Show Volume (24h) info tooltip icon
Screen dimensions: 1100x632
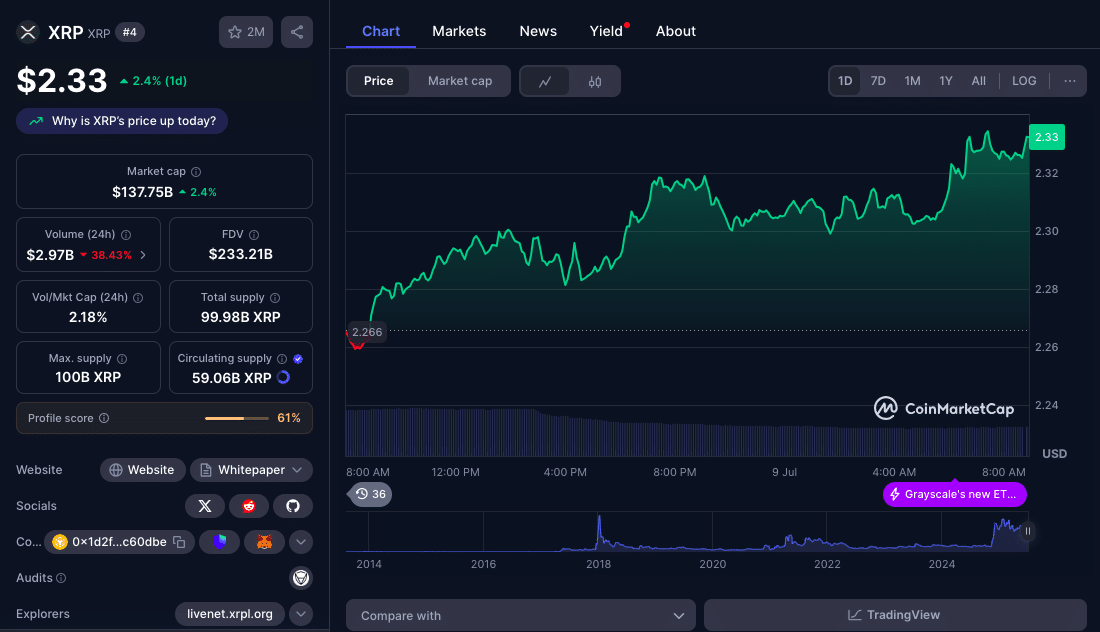coord(126,235)
